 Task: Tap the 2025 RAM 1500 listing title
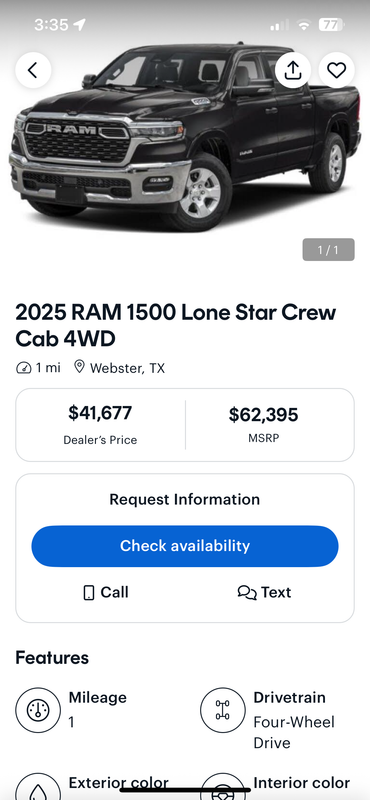click(176, 326)
